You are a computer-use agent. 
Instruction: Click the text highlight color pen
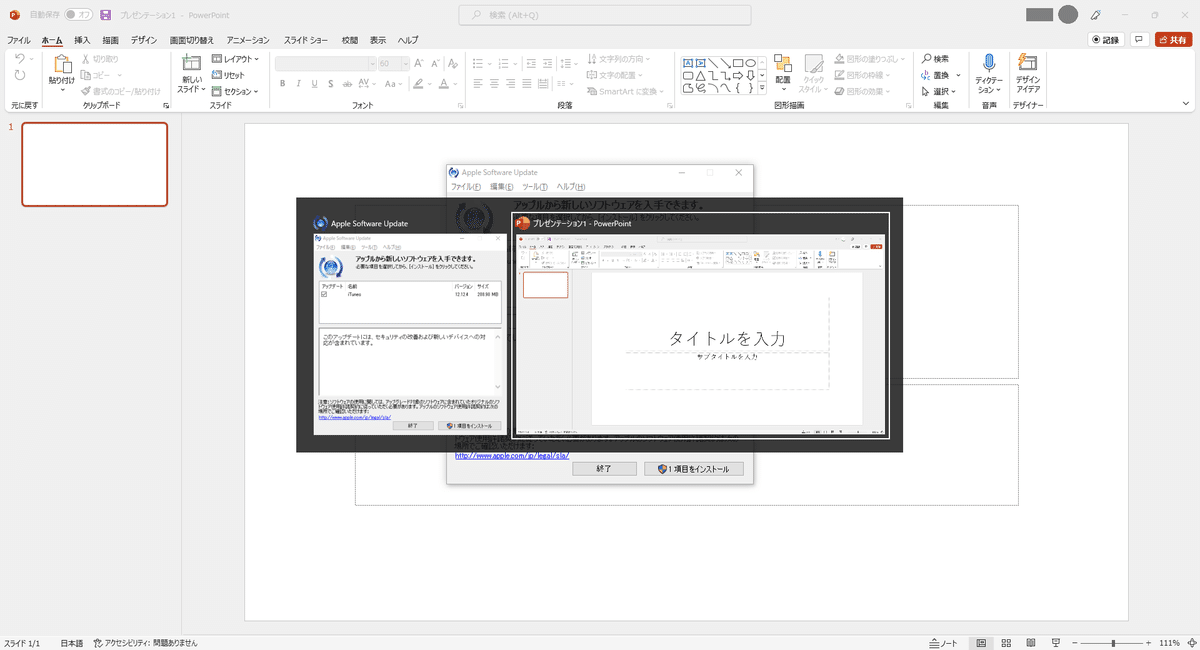pyautogui.click(x=419, y=84)
